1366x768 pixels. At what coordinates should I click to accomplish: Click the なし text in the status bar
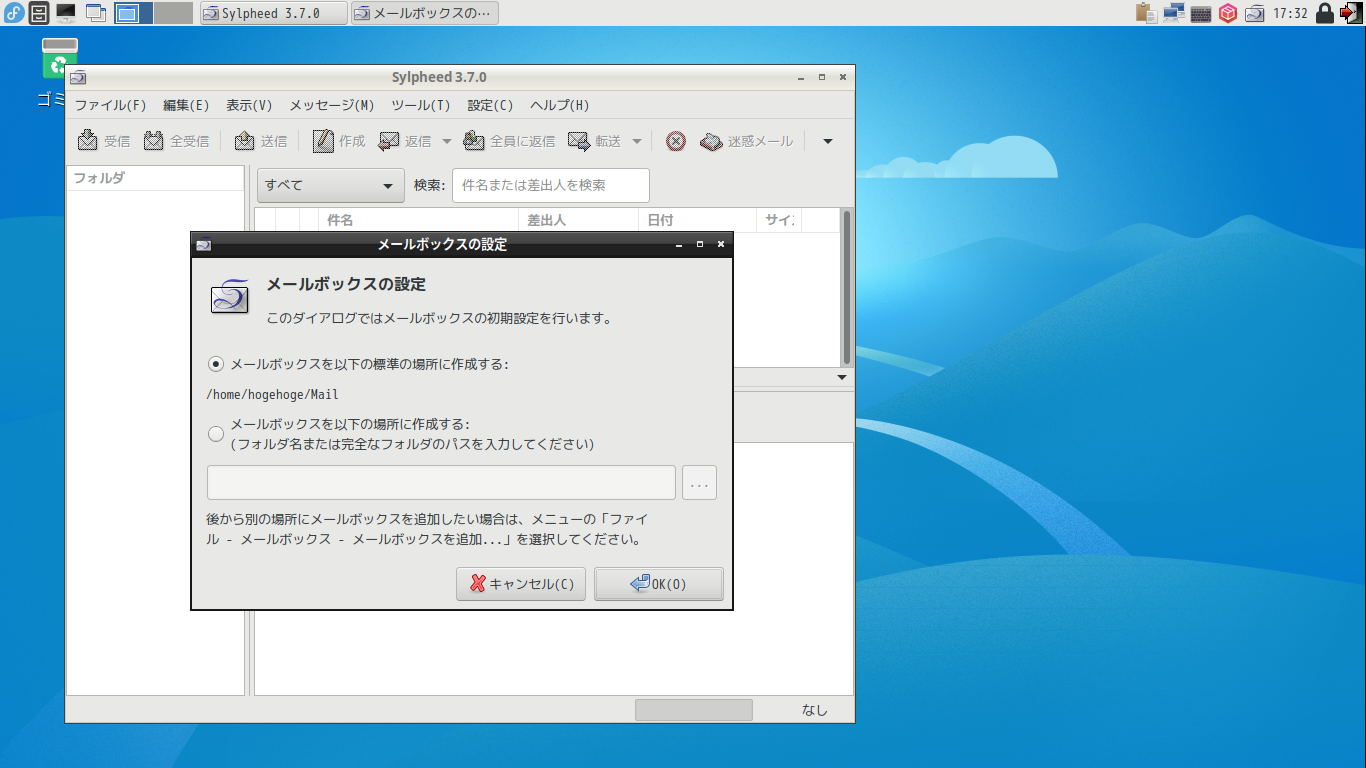815,710
